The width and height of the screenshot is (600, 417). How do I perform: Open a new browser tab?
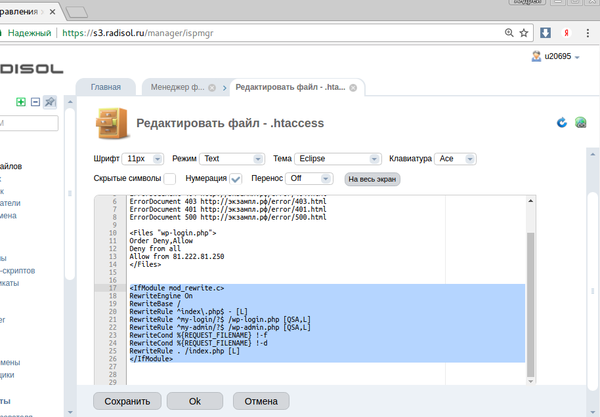[77, 12]
